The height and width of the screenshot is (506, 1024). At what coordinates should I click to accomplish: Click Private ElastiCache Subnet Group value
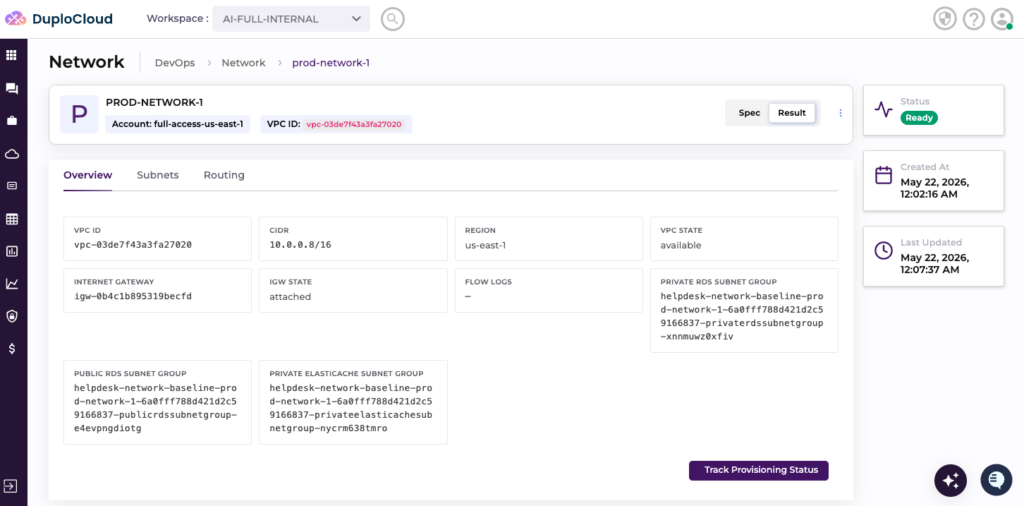(351, 408)
